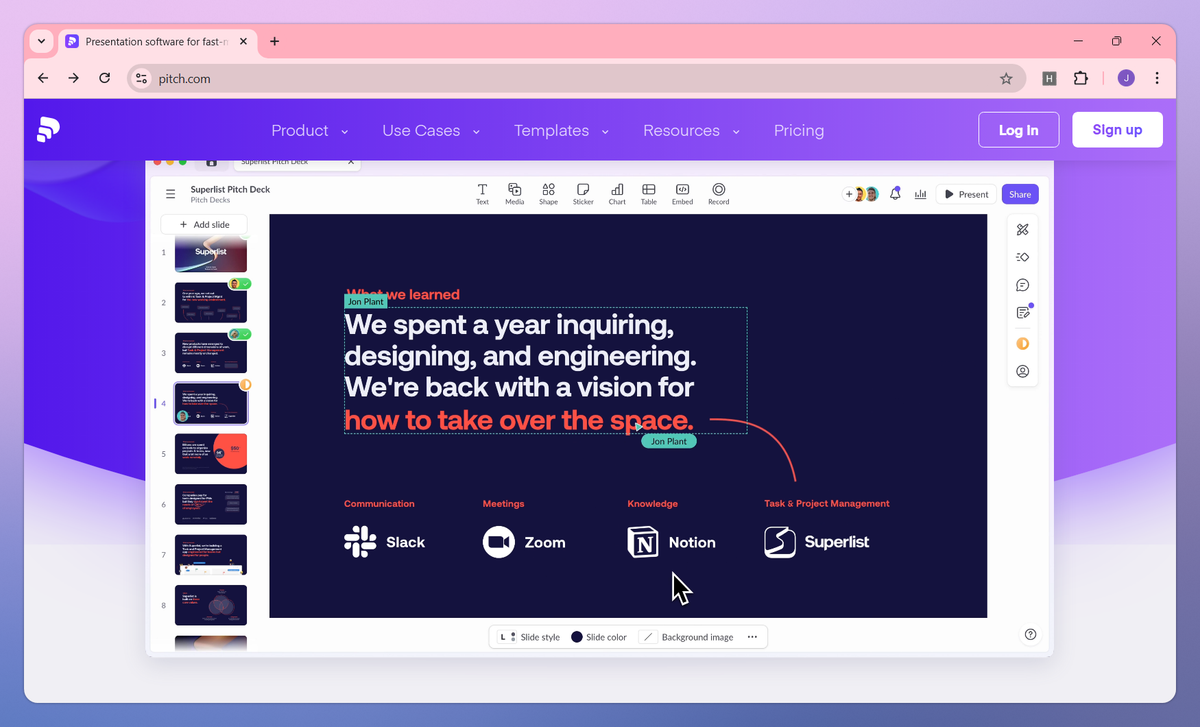Select the Shape tool
The image size is (1200, 727).
(x=548, y=194)
